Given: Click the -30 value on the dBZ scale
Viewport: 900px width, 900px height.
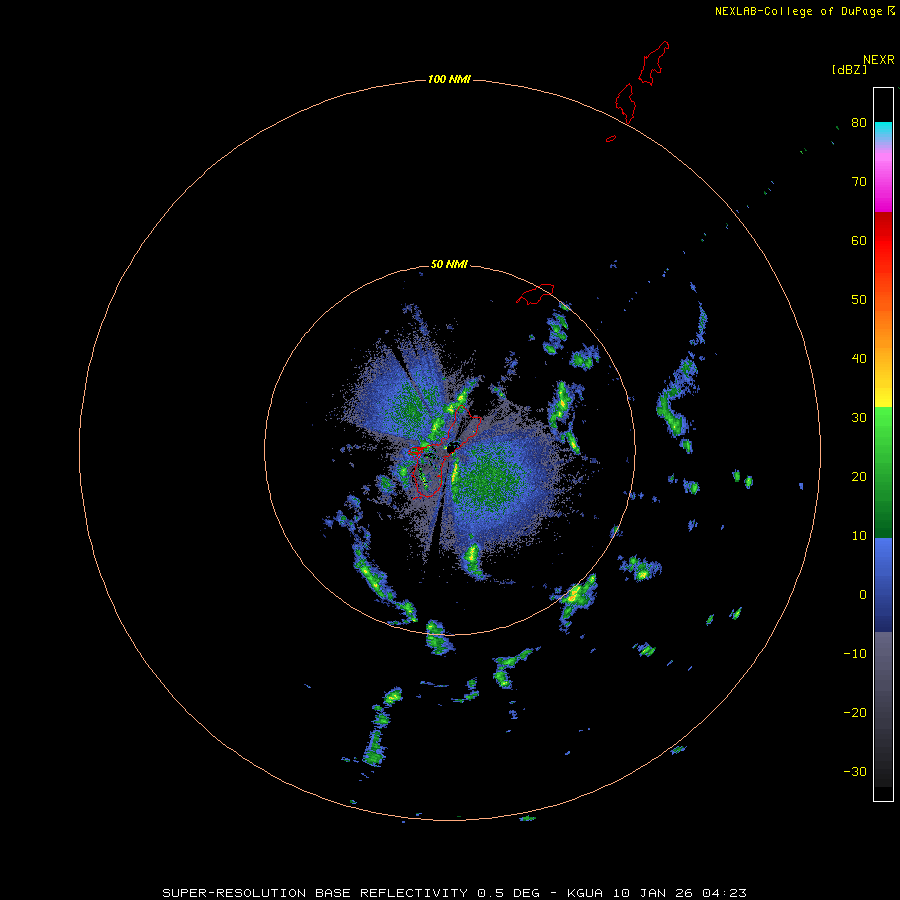Looking at the screenshot, I should [855, 772].
